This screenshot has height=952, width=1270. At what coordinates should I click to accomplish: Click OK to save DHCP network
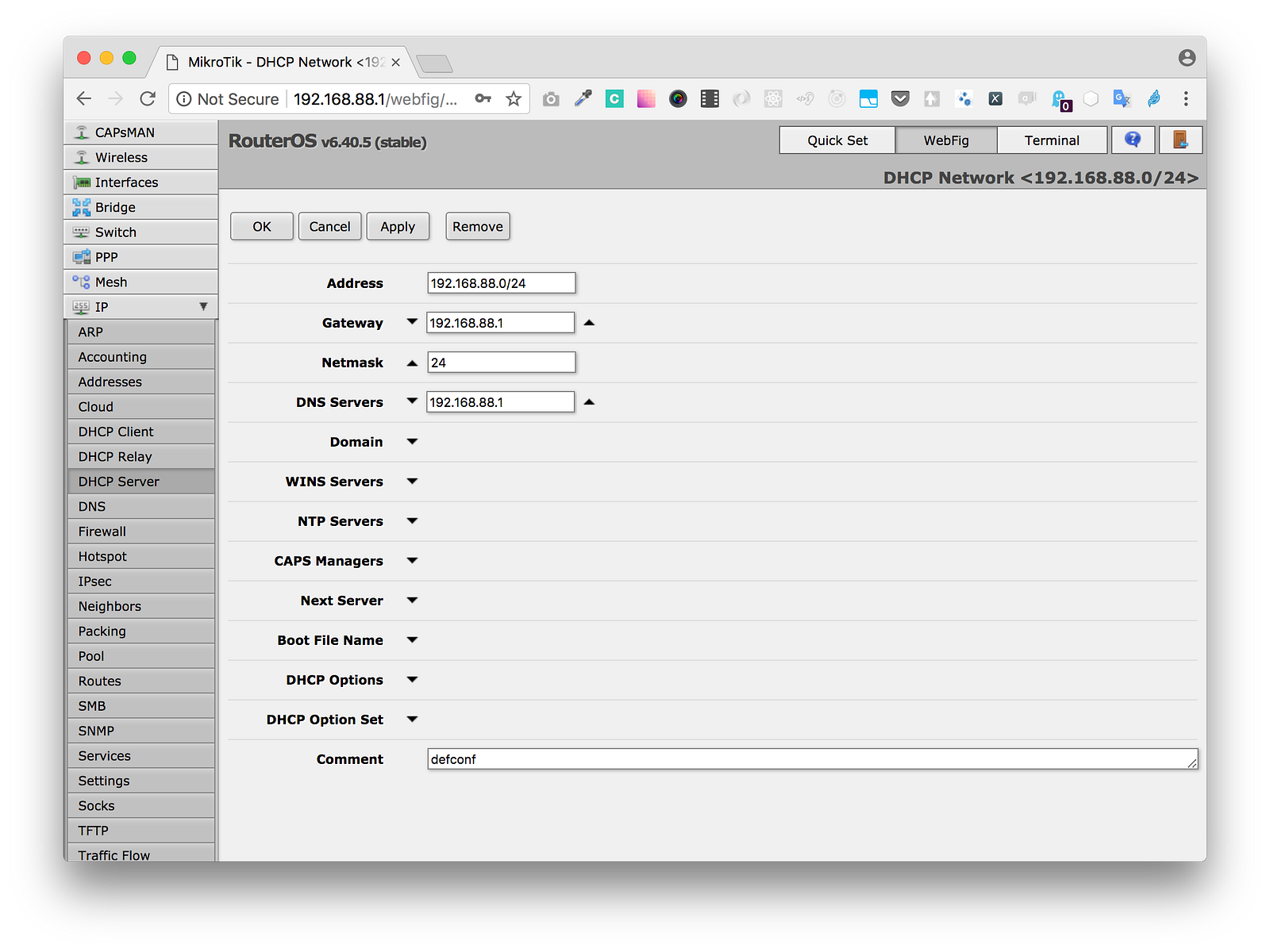(x=262, y=226)
